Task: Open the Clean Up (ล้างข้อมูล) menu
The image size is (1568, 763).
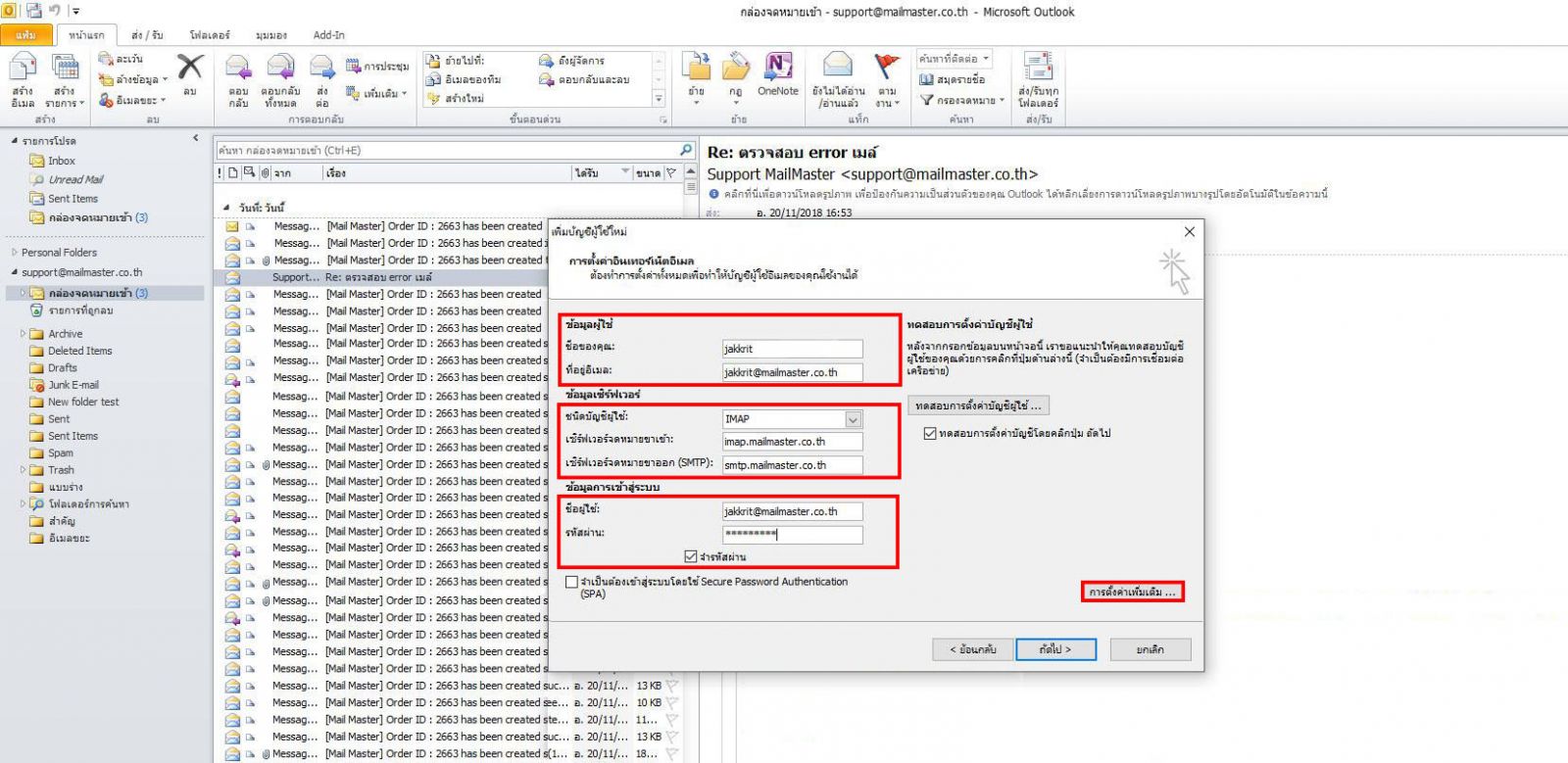Action: pyautogui.click(x=133, y=79)
